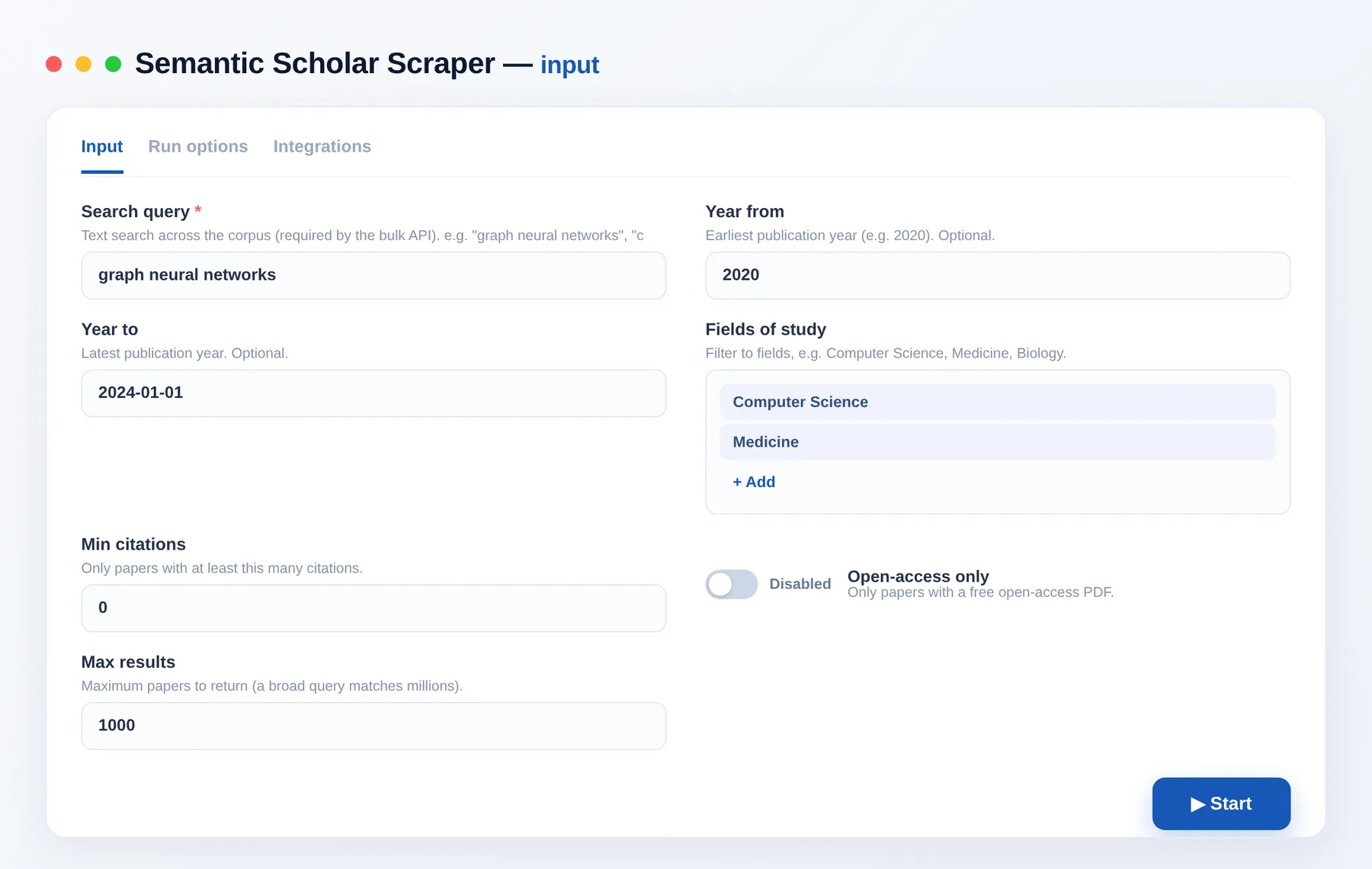Click the Search query input field
The image size is (1372, 869).
coord(373,275)
